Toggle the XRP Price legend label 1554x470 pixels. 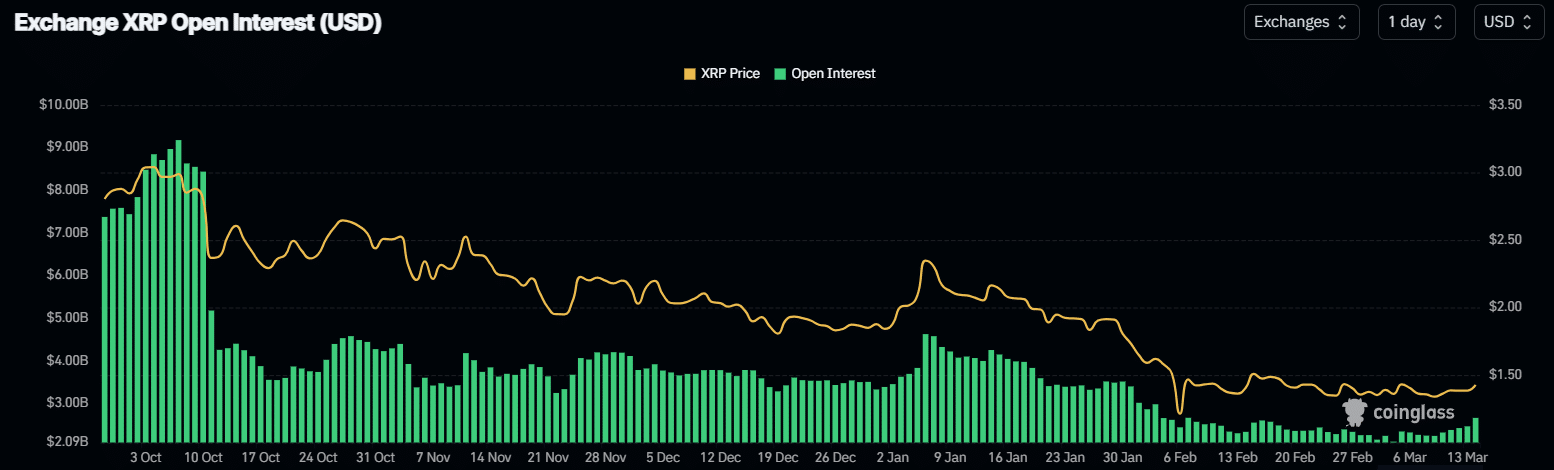[729, 74]
